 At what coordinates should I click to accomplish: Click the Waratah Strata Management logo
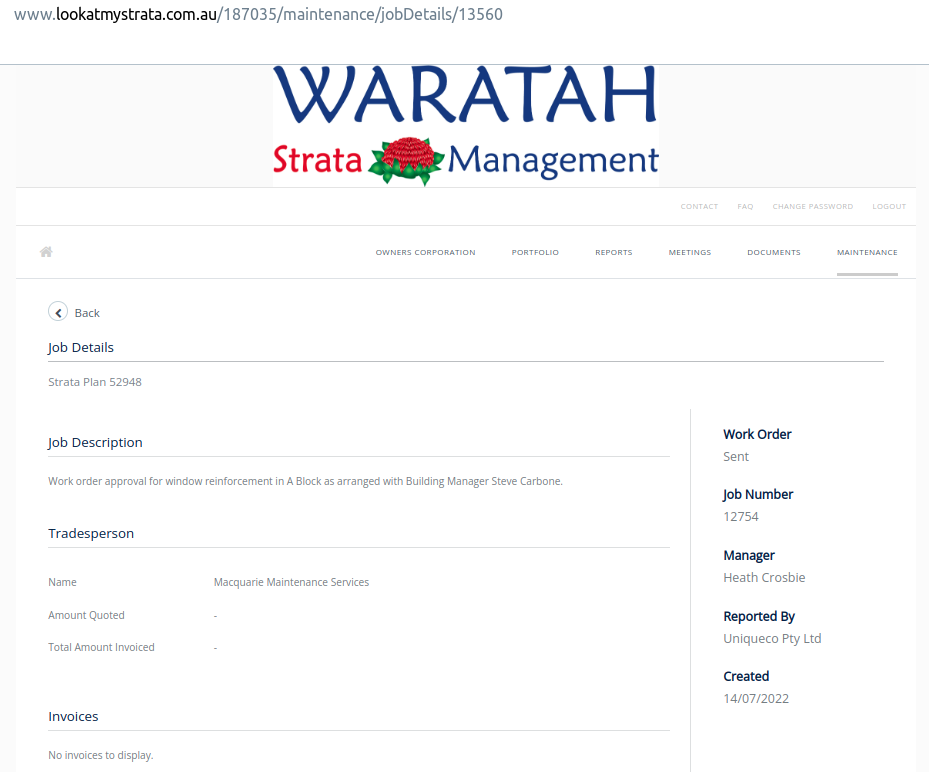coord(466,126)
